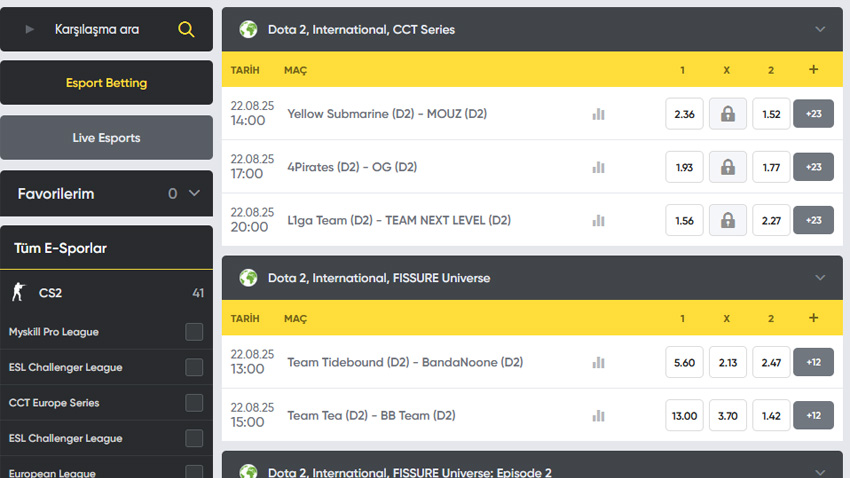850x478 pixels.
Task: Collapse the Dota 2 CCT Series panel
Action: 820,29
